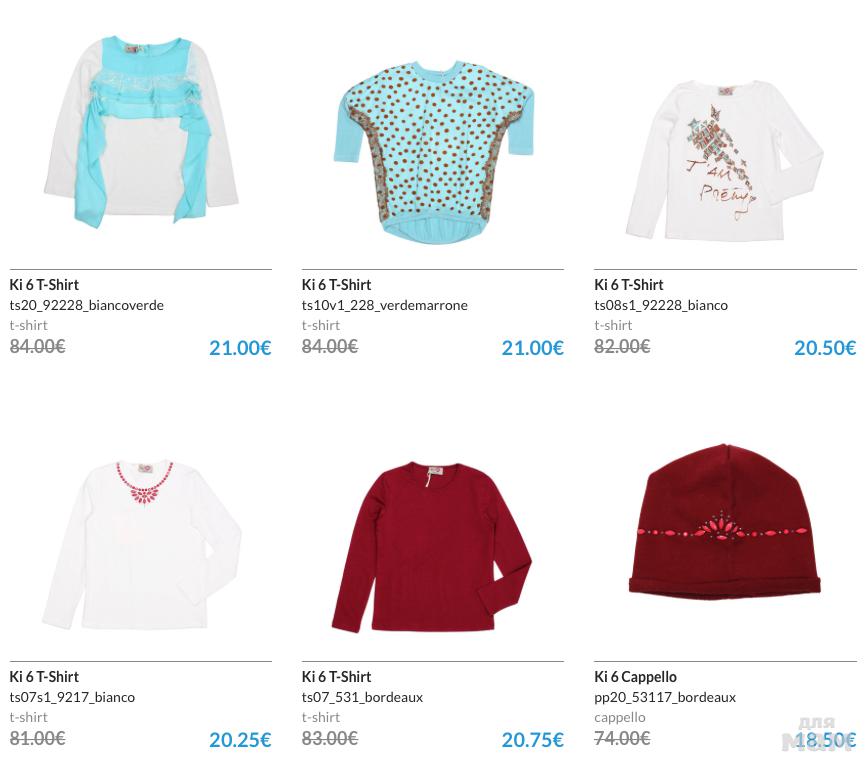Open the Ki 6 Cappello product title

[x=635, y=677]
